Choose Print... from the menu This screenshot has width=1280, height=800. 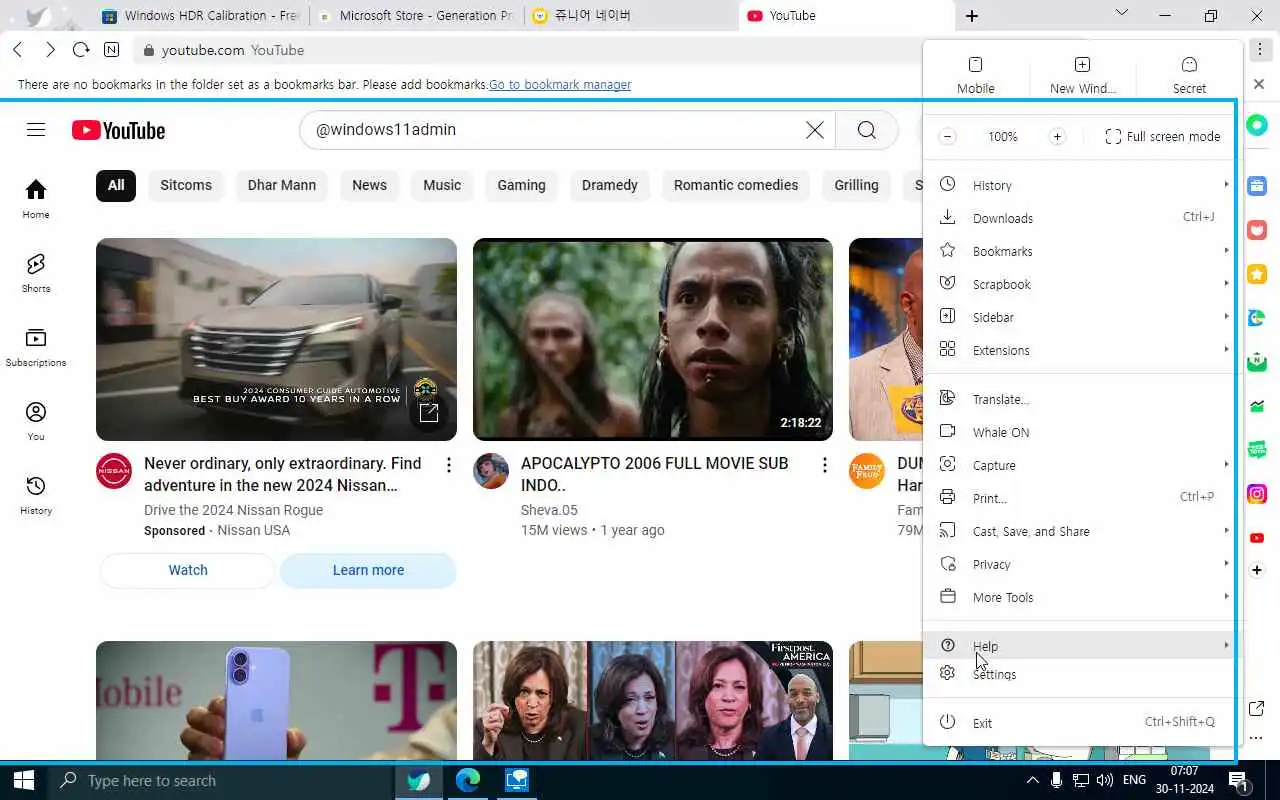1081,498
